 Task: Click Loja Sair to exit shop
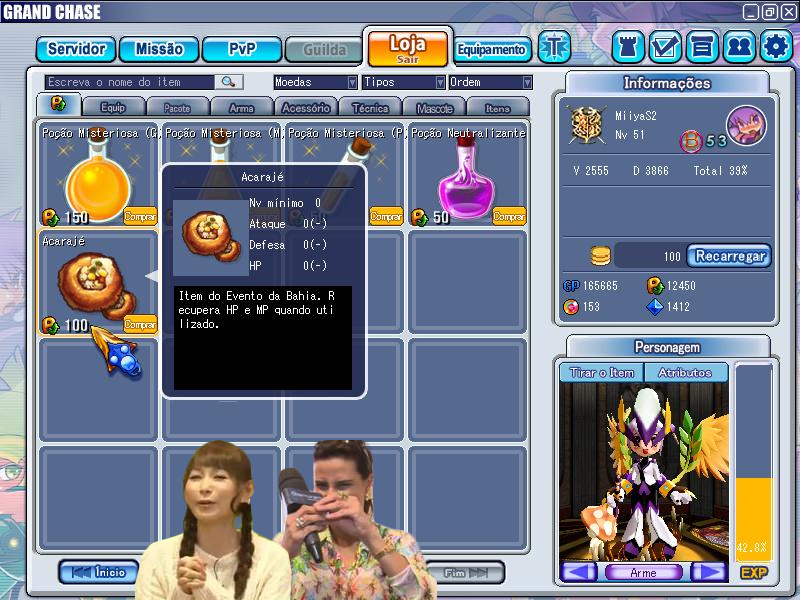coord(408,48)
